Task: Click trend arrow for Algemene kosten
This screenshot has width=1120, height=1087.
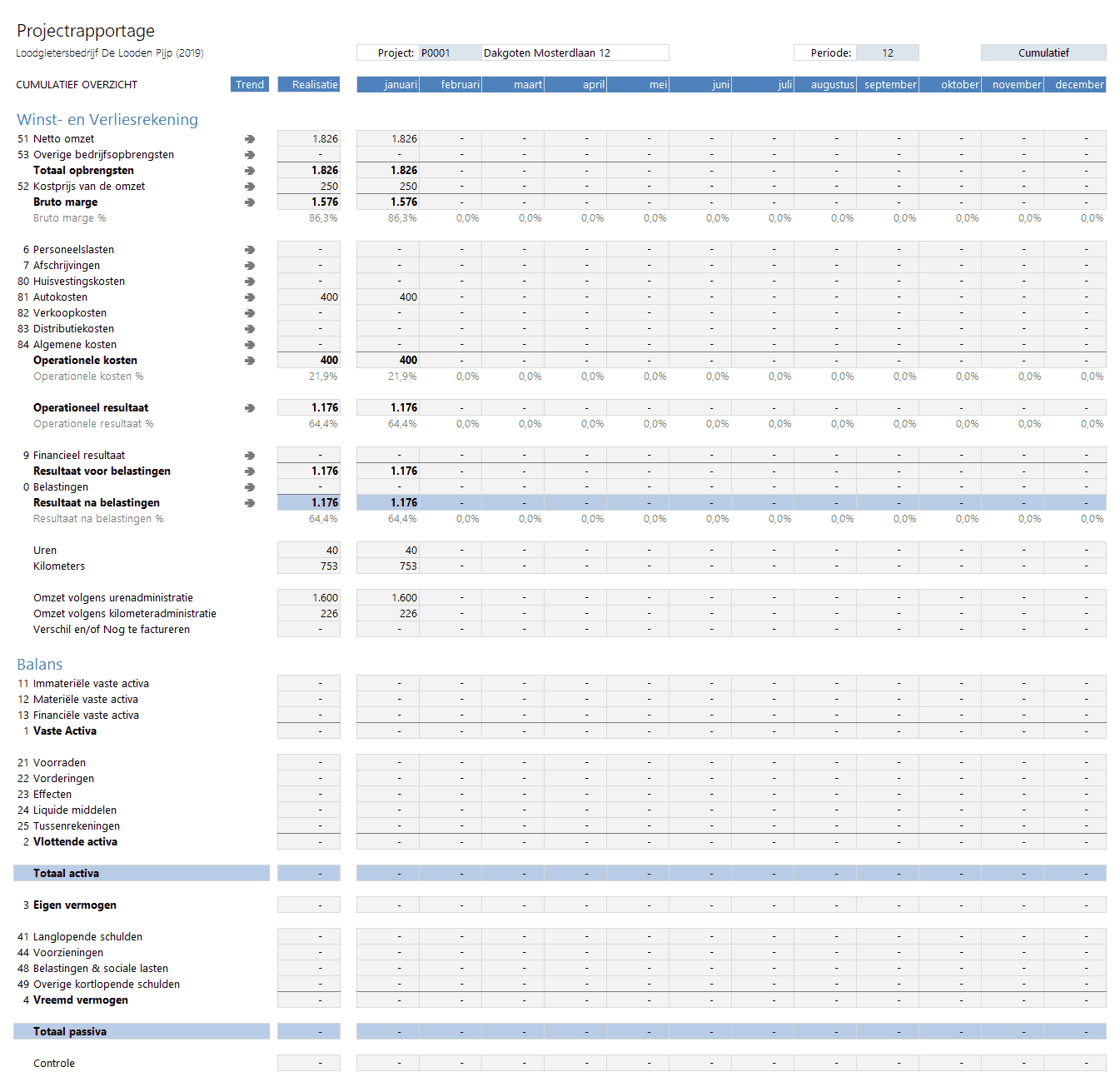Action: coord(250,345)
